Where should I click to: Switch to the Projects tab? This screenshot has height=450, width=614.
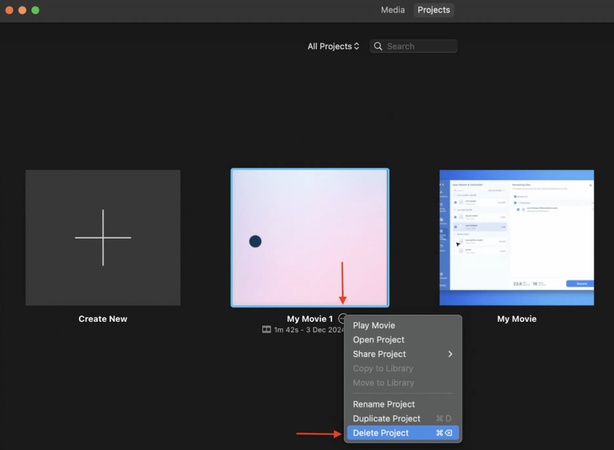point(433,10)
